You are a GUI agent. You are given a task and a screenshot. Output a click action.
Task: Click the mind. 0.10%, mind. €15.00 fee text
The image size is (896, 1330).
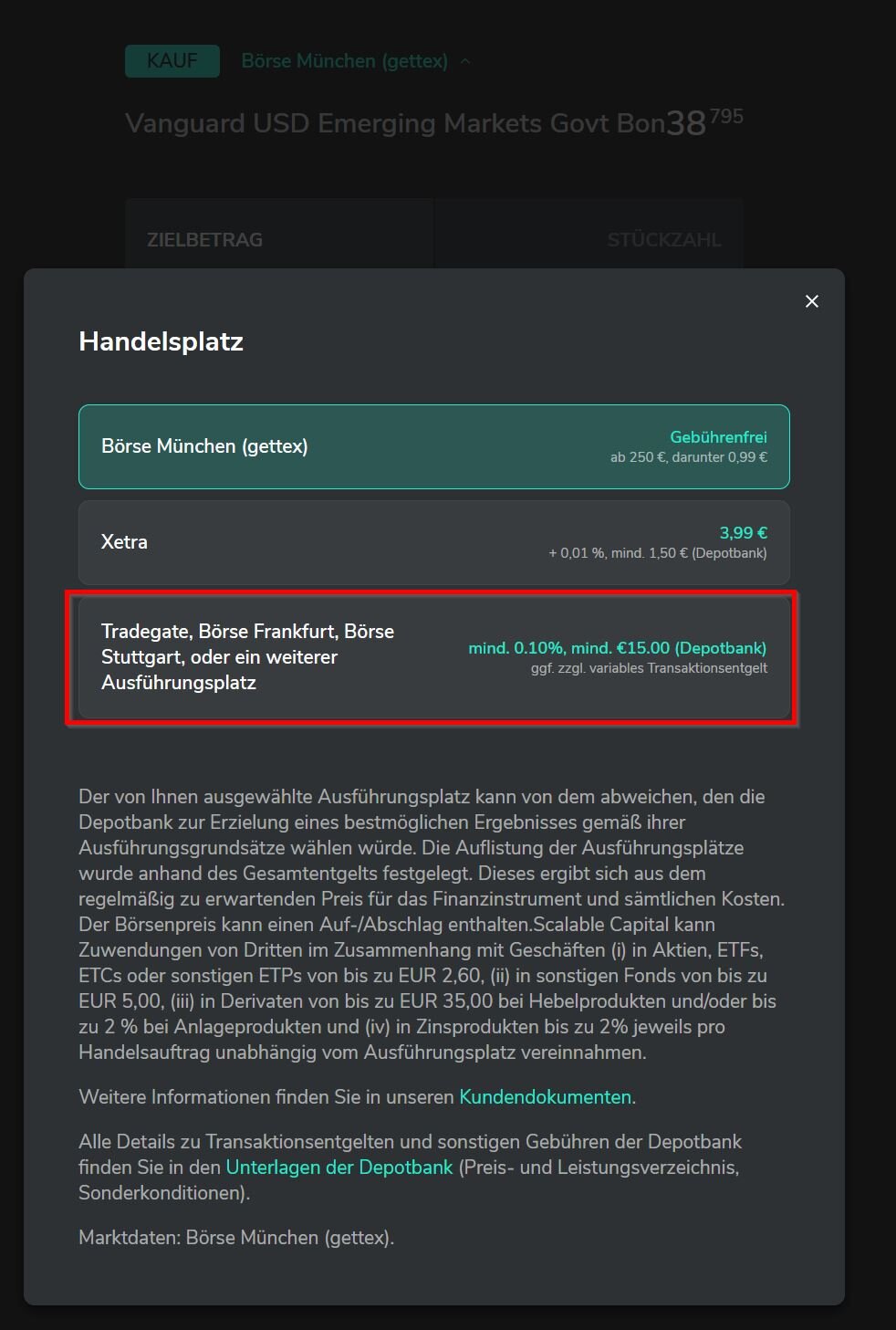click(617, 648)
